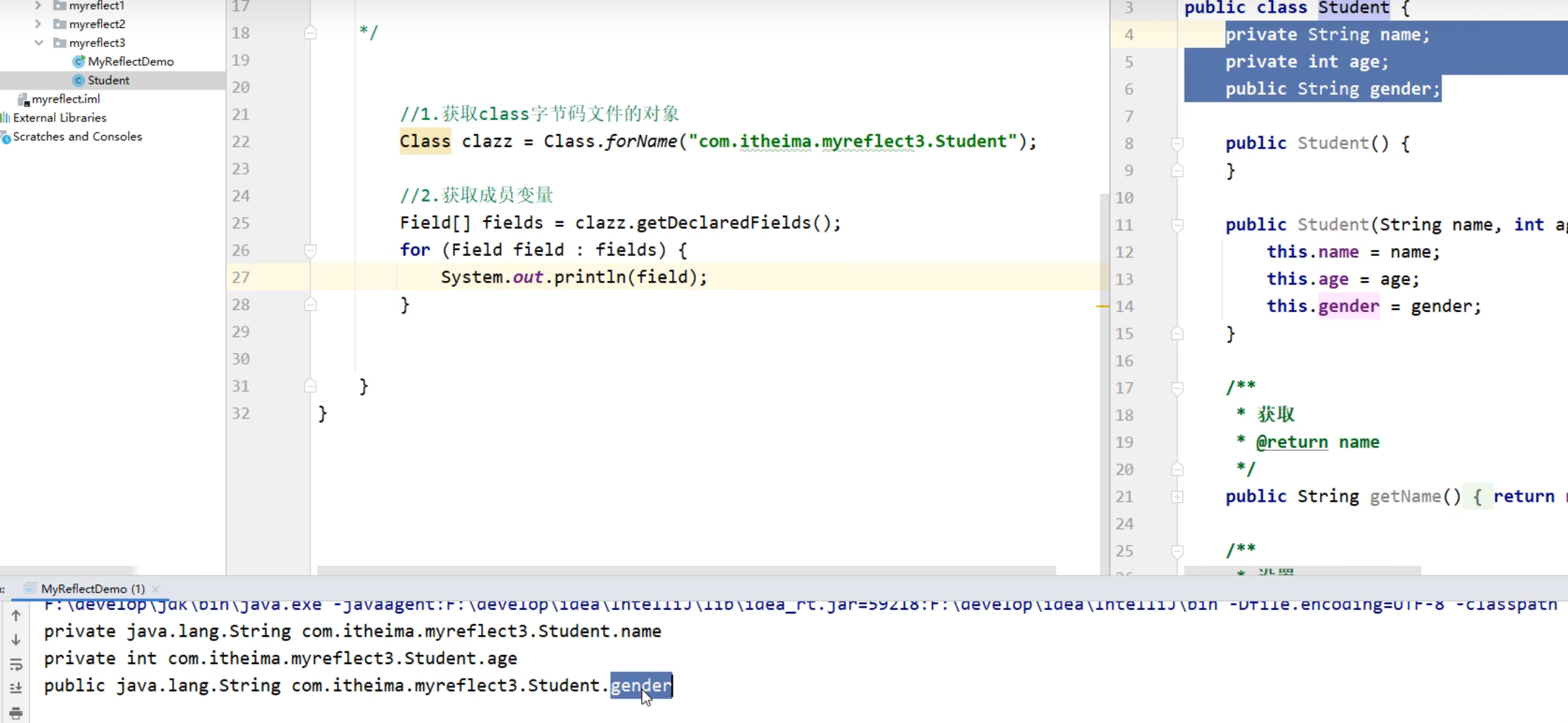The width and height of the screenshot is (1568, 723).
Task: Click Scratches and Consoles node
Action: click(77, 136)
